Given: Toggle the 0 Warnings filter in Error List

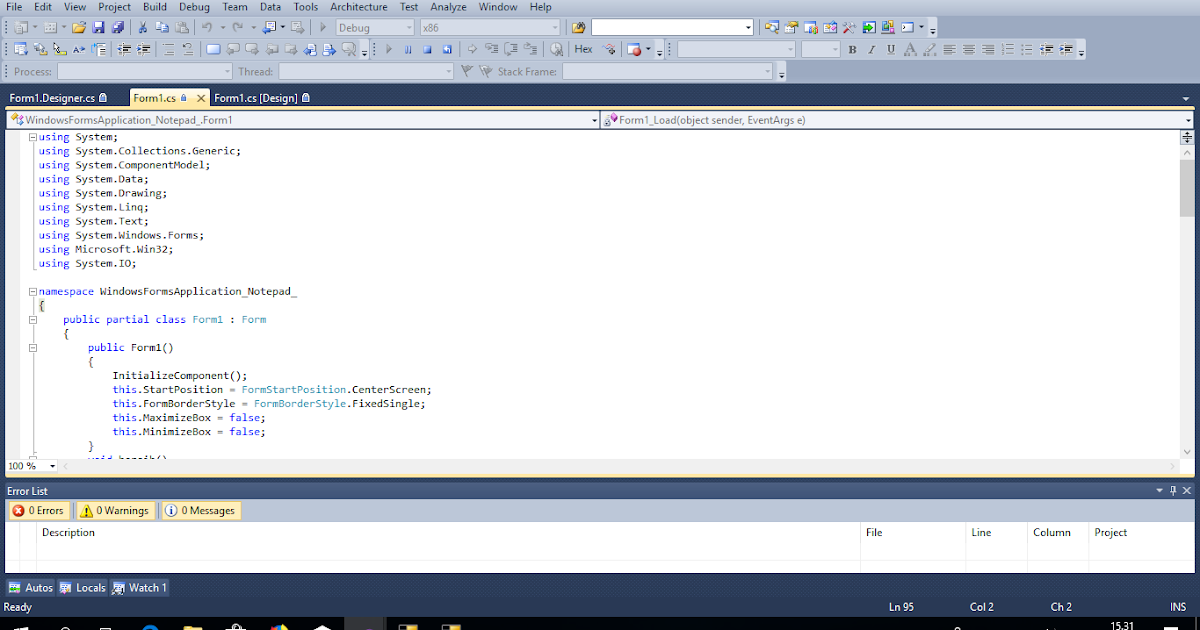Looking at the screenshot, I should (x=114, y=510).
